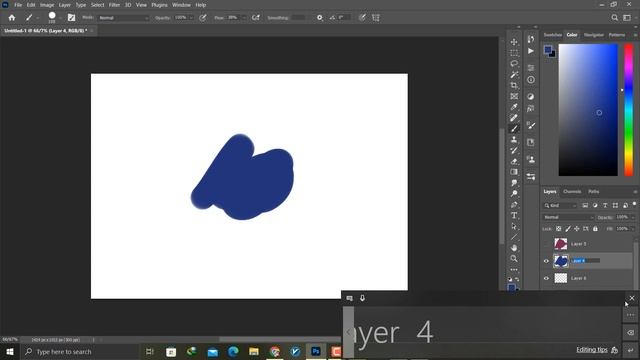Click the Search icon at top right

tap(614, 18)
